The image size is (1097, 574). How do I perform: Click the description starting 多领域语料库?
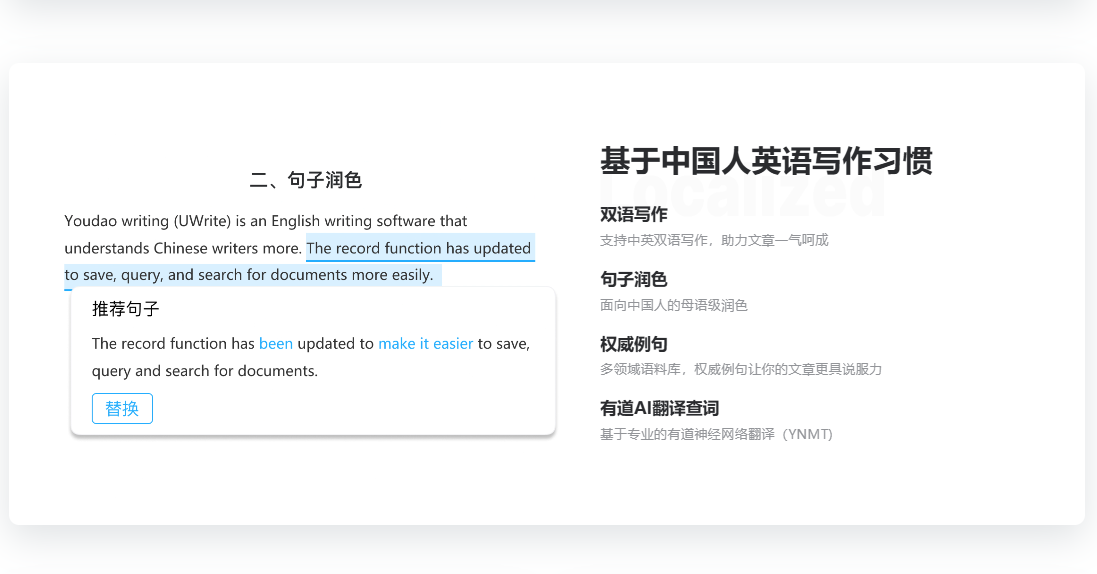pyautogui.click(x=741, y=370)
